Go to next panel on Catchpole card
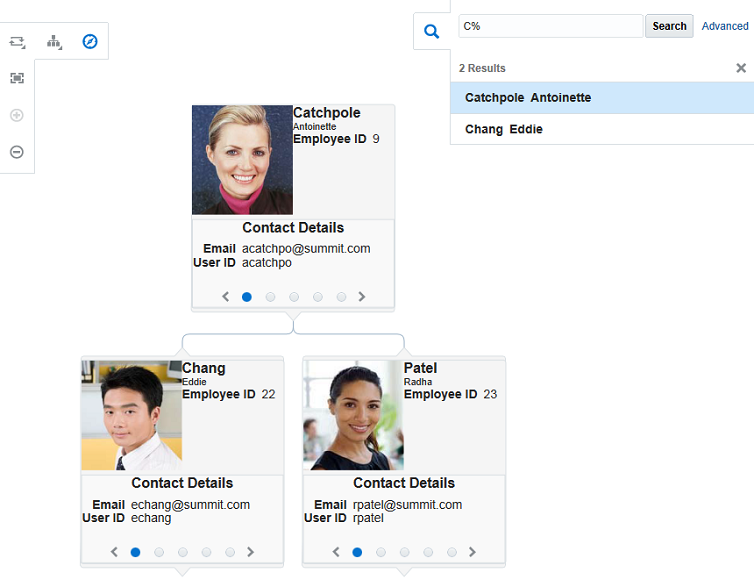Viewport: 754px width, 587px height. coord(362,297)
